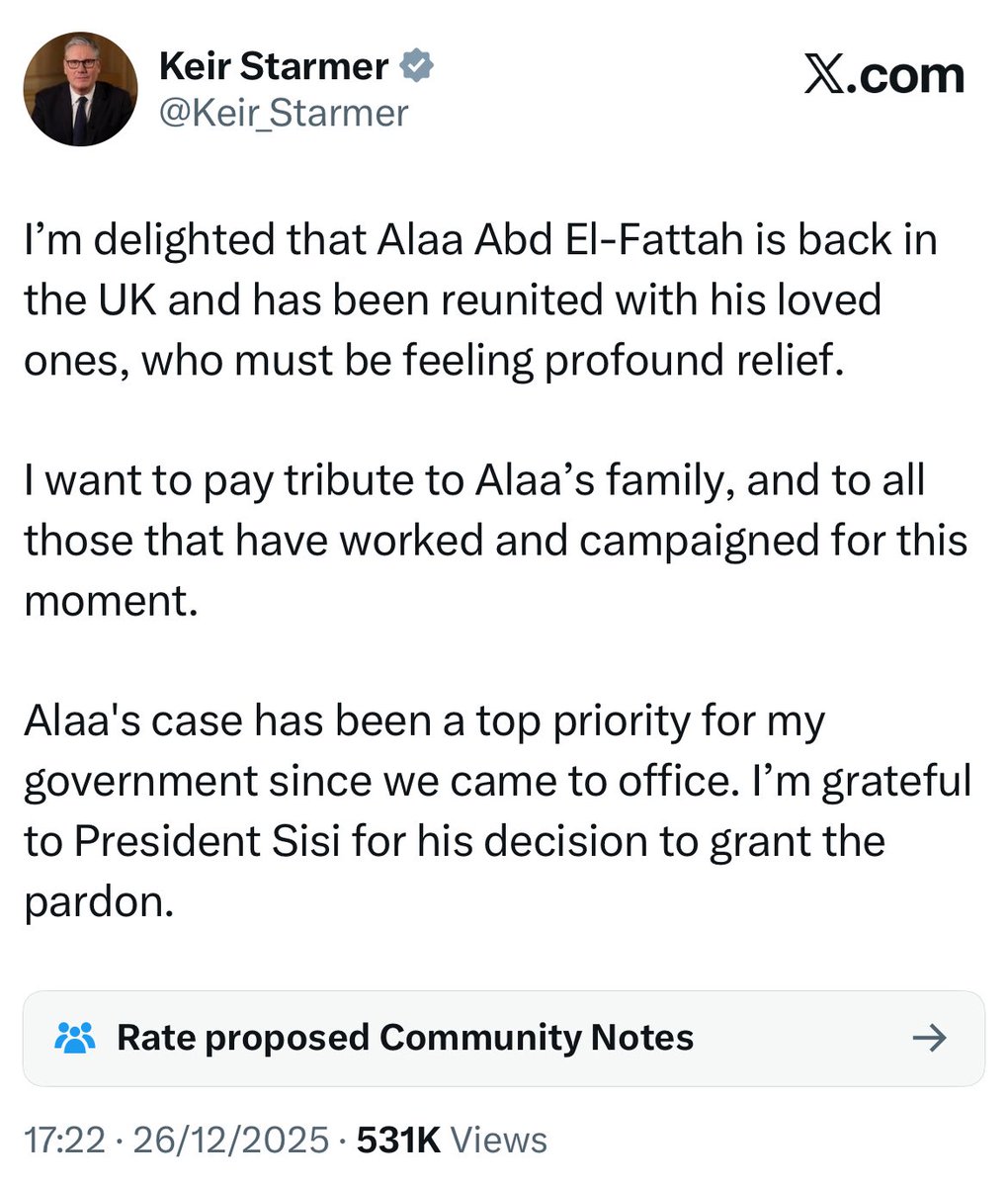Screen dimensions: 1008x1186
Task: Open Keir Starmer's profile picture
Action: click(x=79, y=90)
